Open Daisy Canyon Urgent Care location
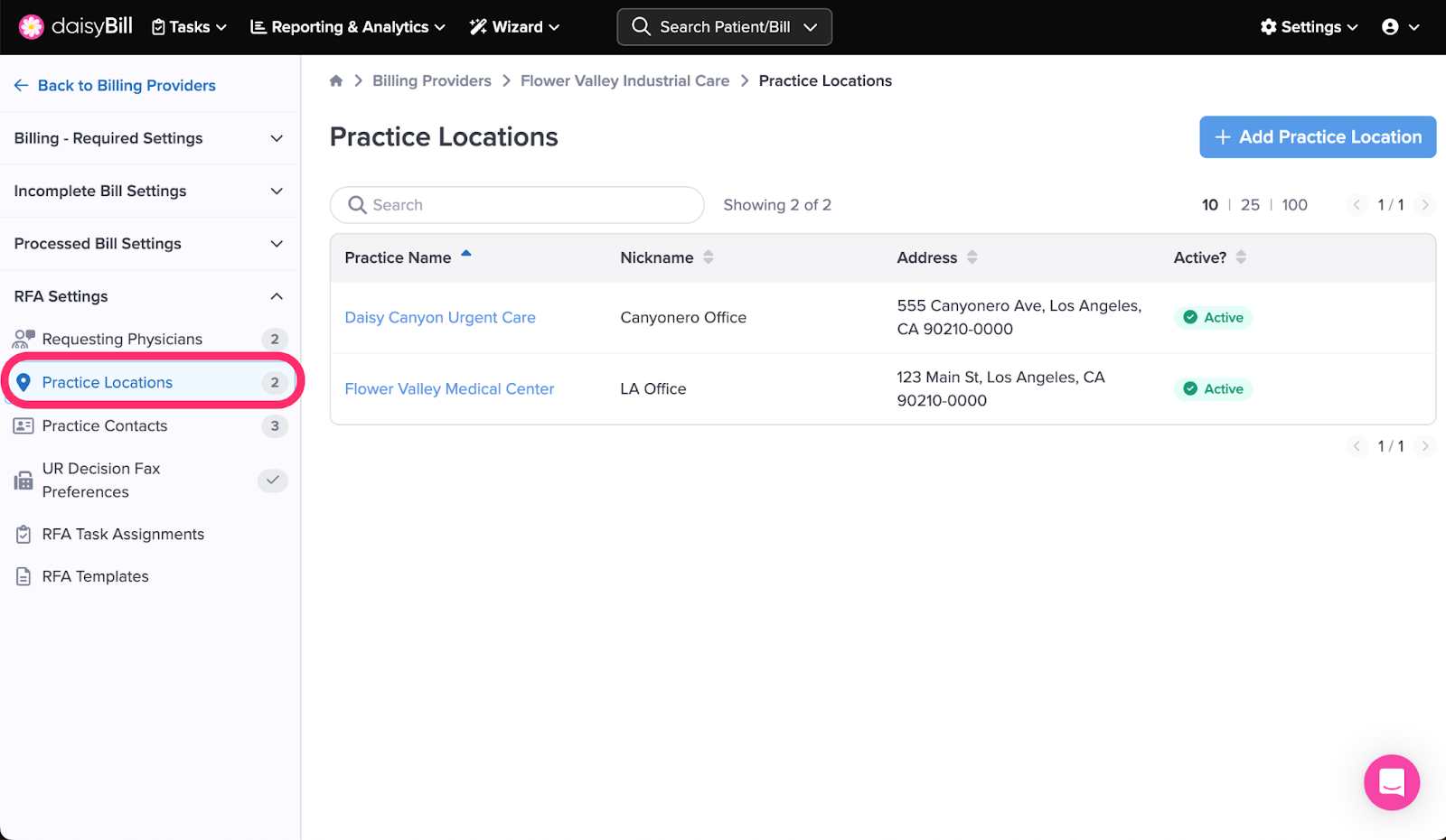This screenshot has height=840, width=1446. click(440, 317)
